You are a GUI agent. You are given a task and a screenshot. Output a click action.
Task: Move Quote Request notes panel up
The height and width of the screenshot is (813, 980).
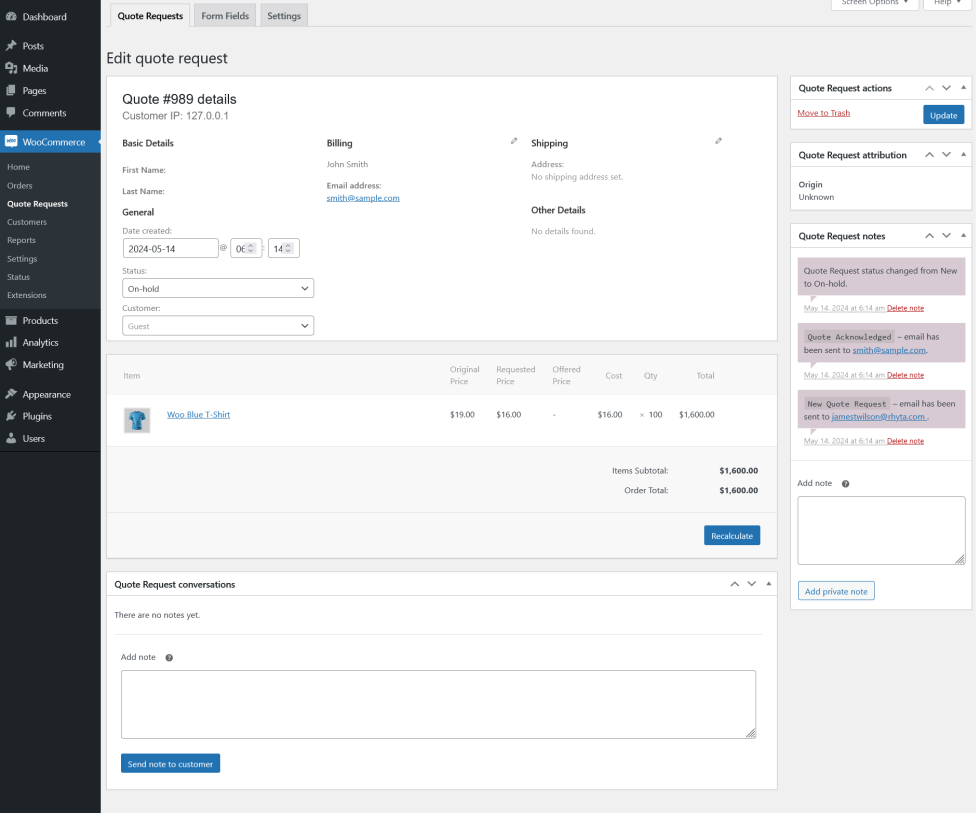[929, 236]
